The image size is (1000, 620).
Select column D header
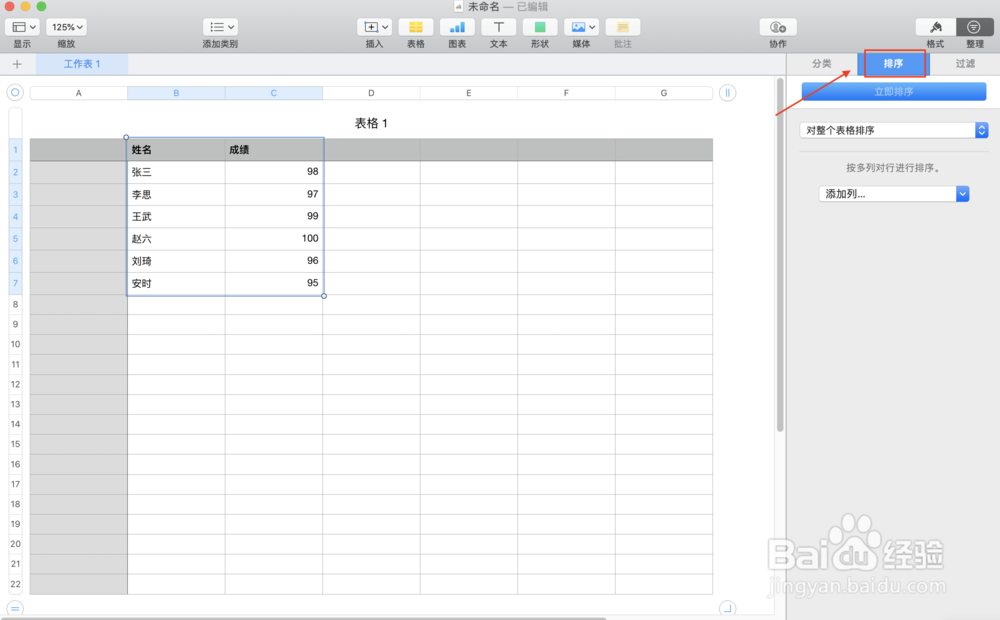371,93
